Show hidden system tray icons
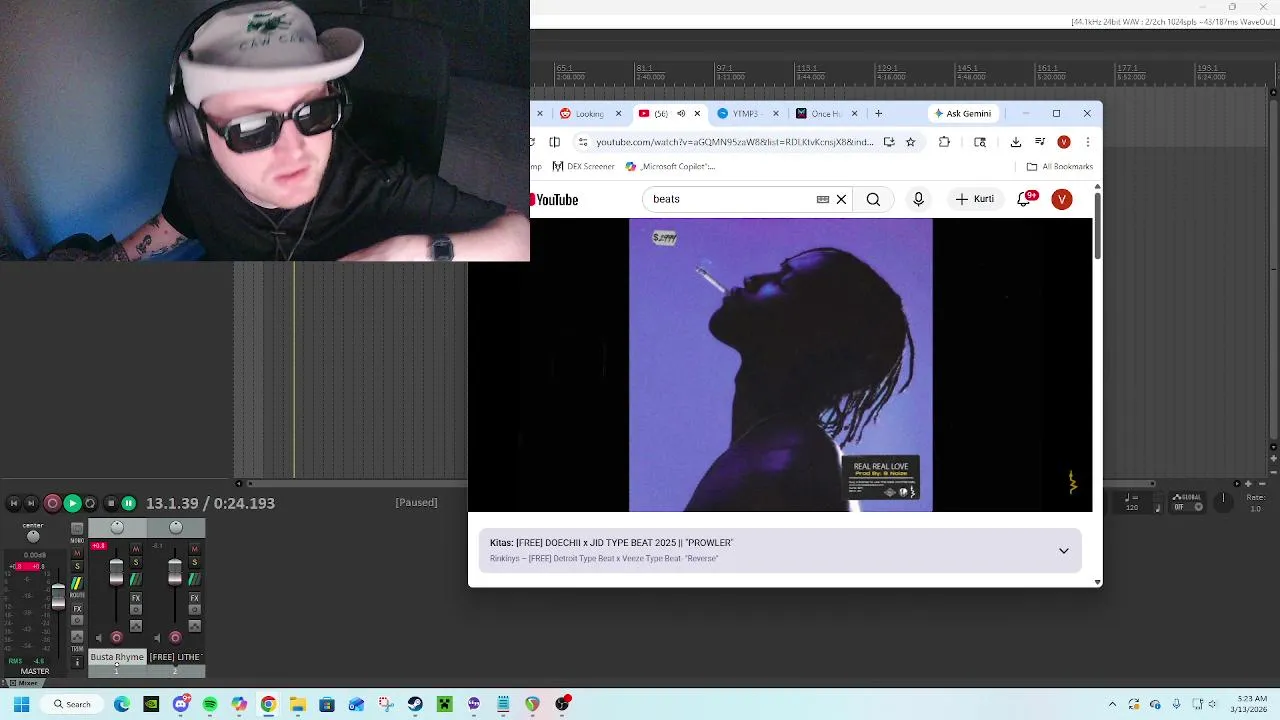Image resolution: width=1280 pixels, height=720 pixels. point(1112,704)
